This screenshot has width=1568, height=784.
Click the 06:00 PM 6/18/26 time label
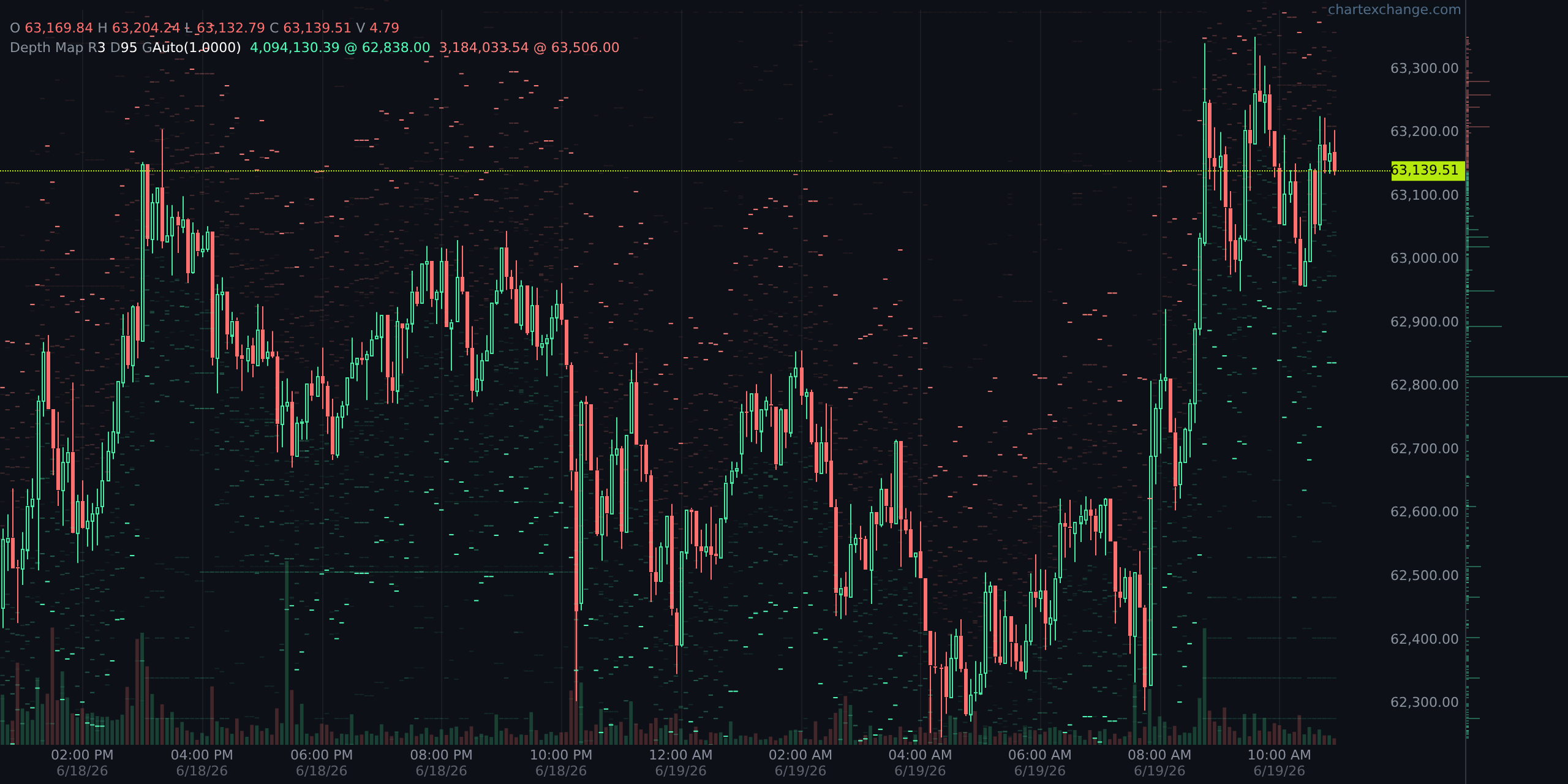click(322, 763)
